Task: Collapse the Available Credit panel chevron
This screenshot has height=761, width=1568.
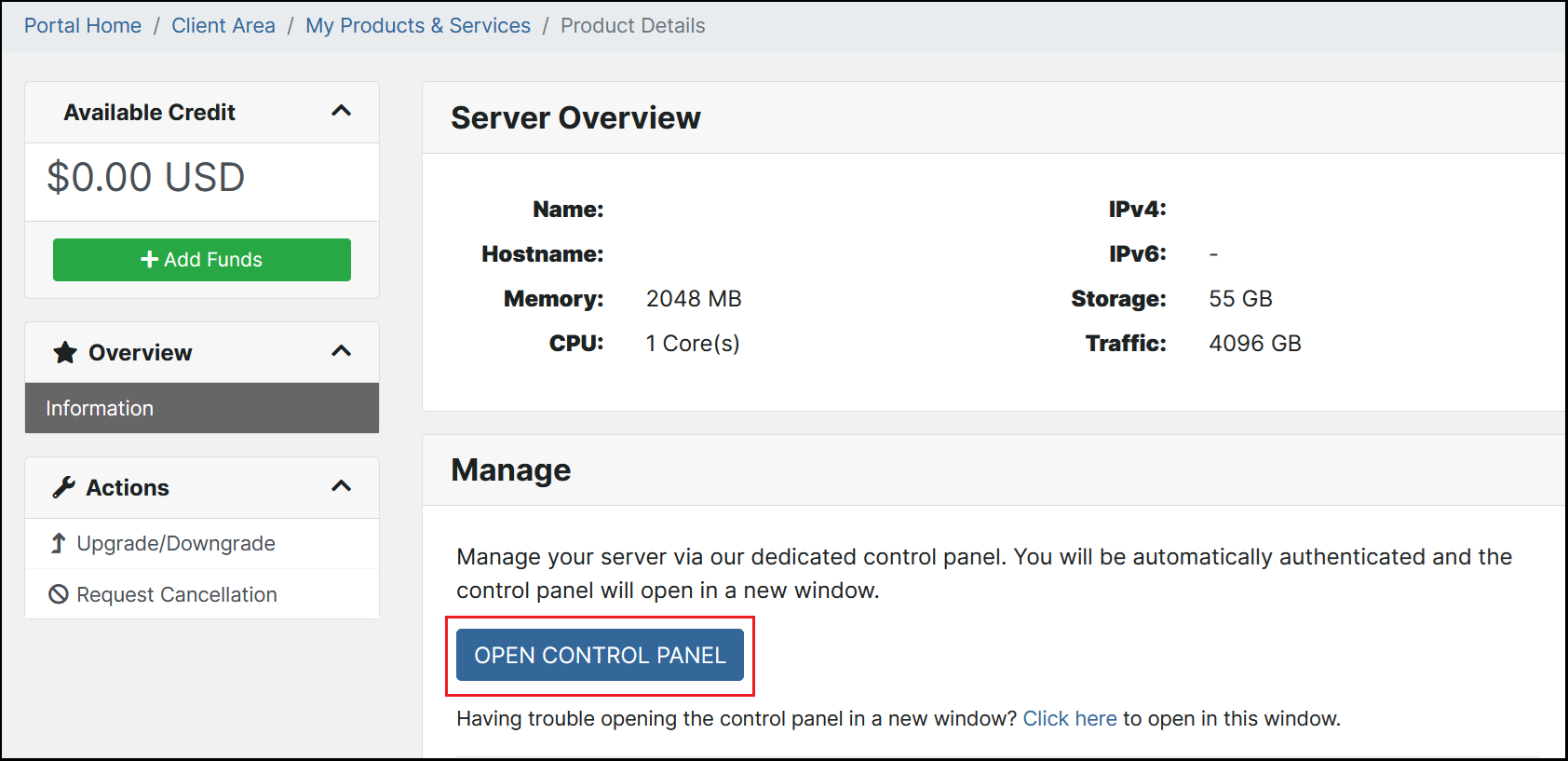Action: pos(341,112)
